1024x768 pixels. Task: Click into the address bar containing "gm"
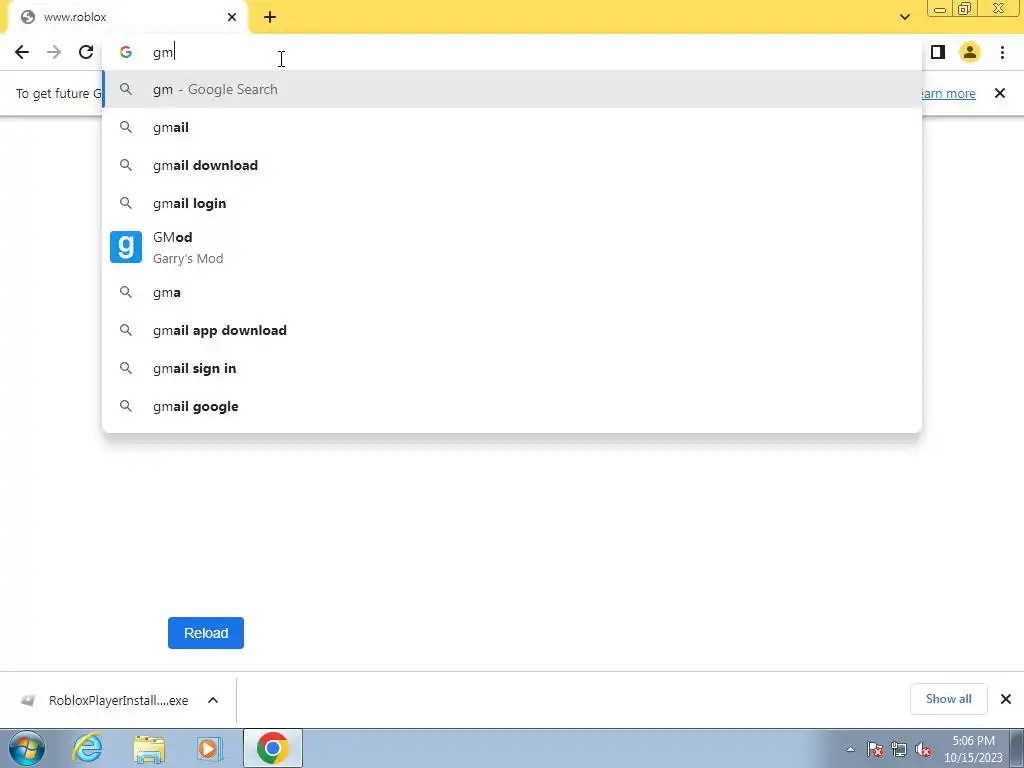pos(512,52)
